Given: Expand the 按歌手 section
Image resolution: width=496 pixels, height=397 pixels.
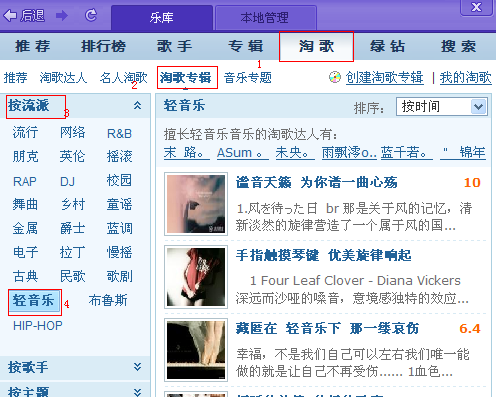Looking at the screenshot, I should tap(137, 367).
